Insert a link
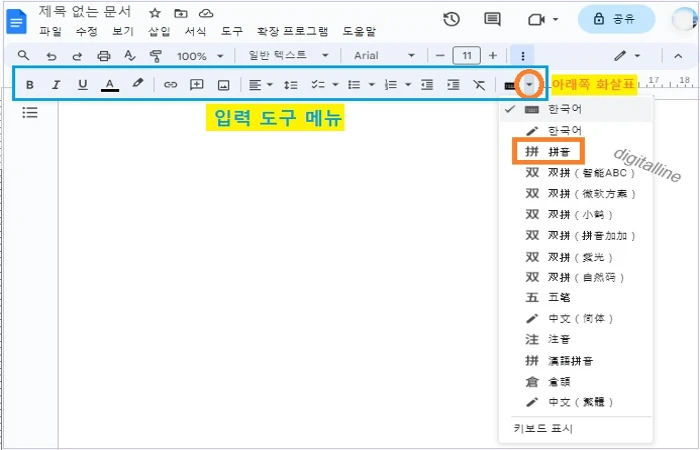The height and width of the screenshot is (450, 700). [171, 84]
